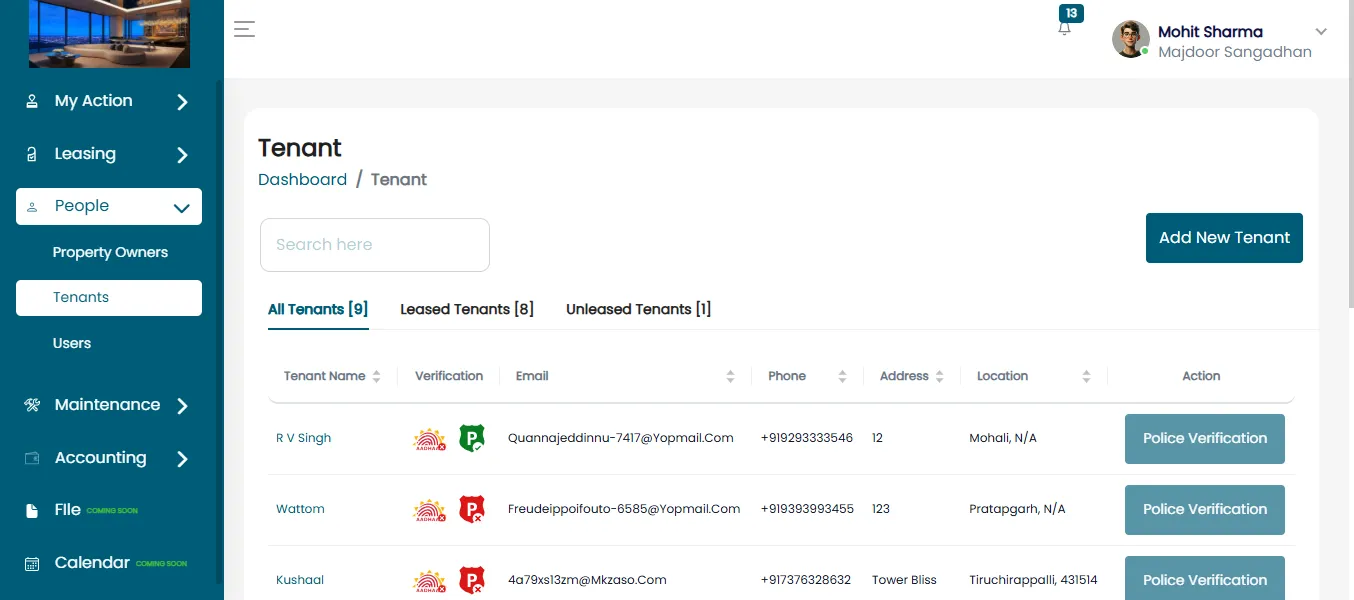Sort by Tenant Name column arrows
The image size is (1354, 600).
[376, 377]
